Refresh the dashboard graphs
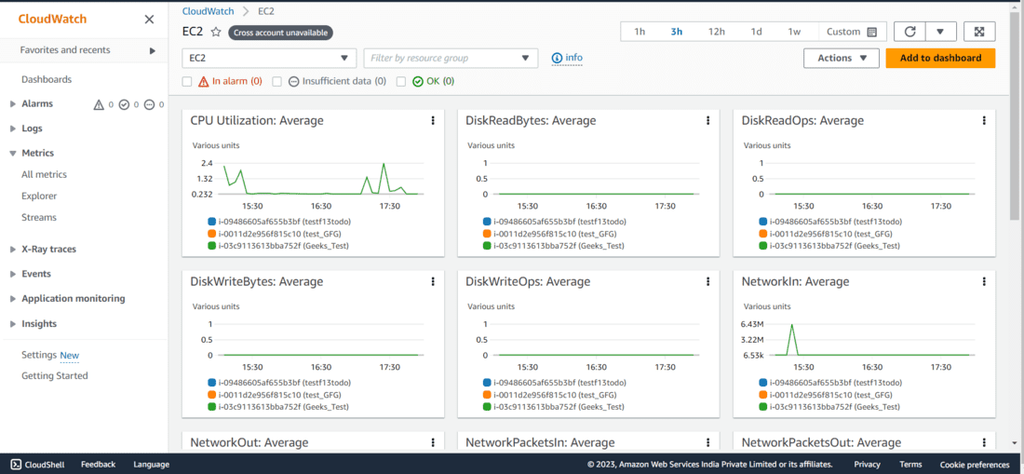 click(x=910, y=31)
